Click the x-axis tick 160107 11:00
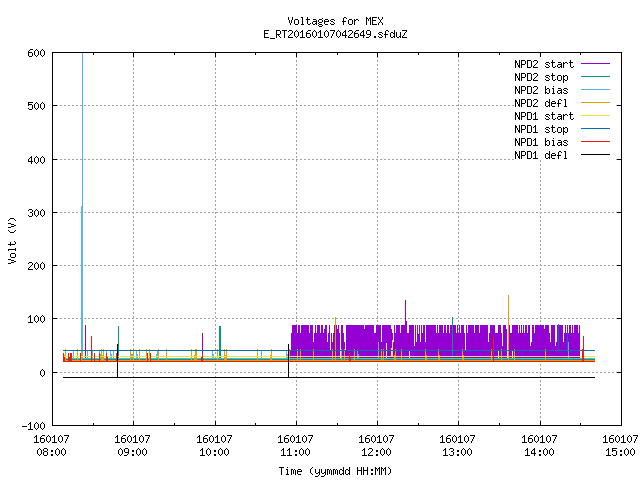640x480 pixels. coord(295,446)
